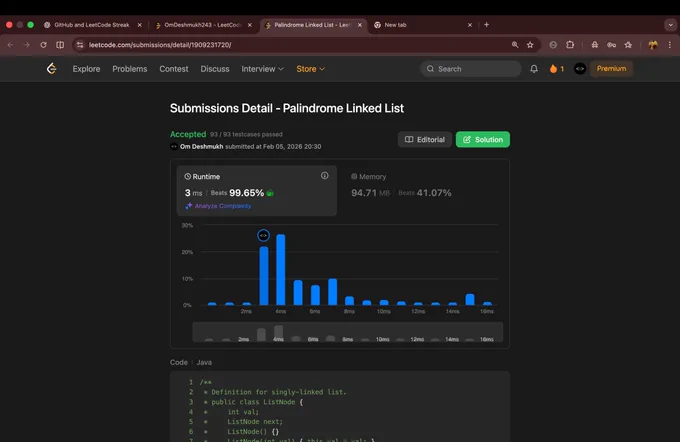
Task: Select the Memory stats panel
Action: tap(424, 190)
